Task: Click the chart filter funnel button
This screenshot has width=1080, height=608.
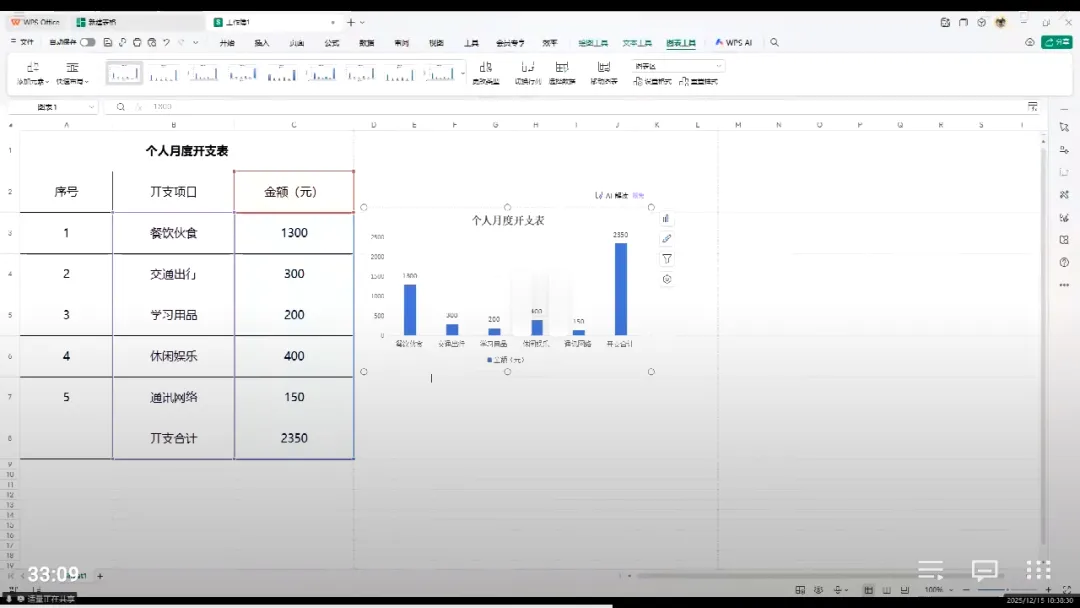Action: 666,259
